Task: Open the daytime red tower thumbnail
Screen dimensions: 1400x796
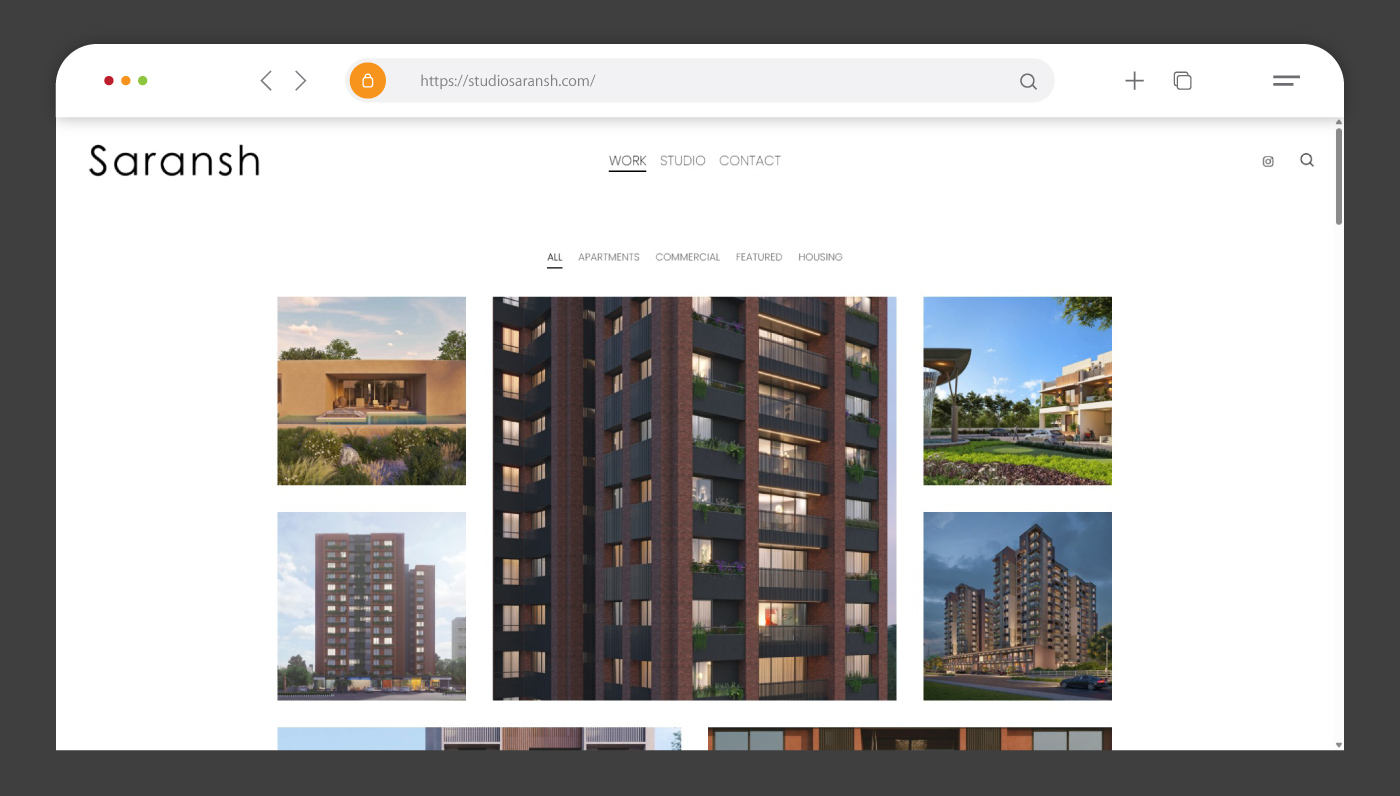Action: tap(372, 606)
